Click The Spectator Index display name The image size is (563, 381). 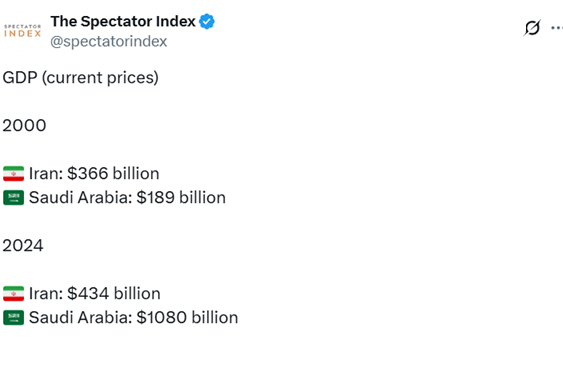123,22
